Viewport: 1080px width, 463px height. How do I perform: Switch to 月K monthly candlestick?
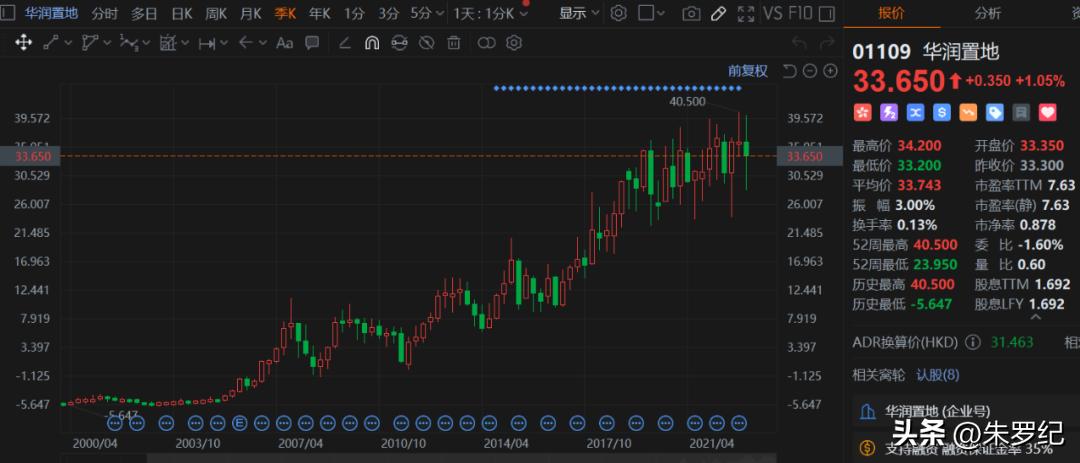click(251, 13)
